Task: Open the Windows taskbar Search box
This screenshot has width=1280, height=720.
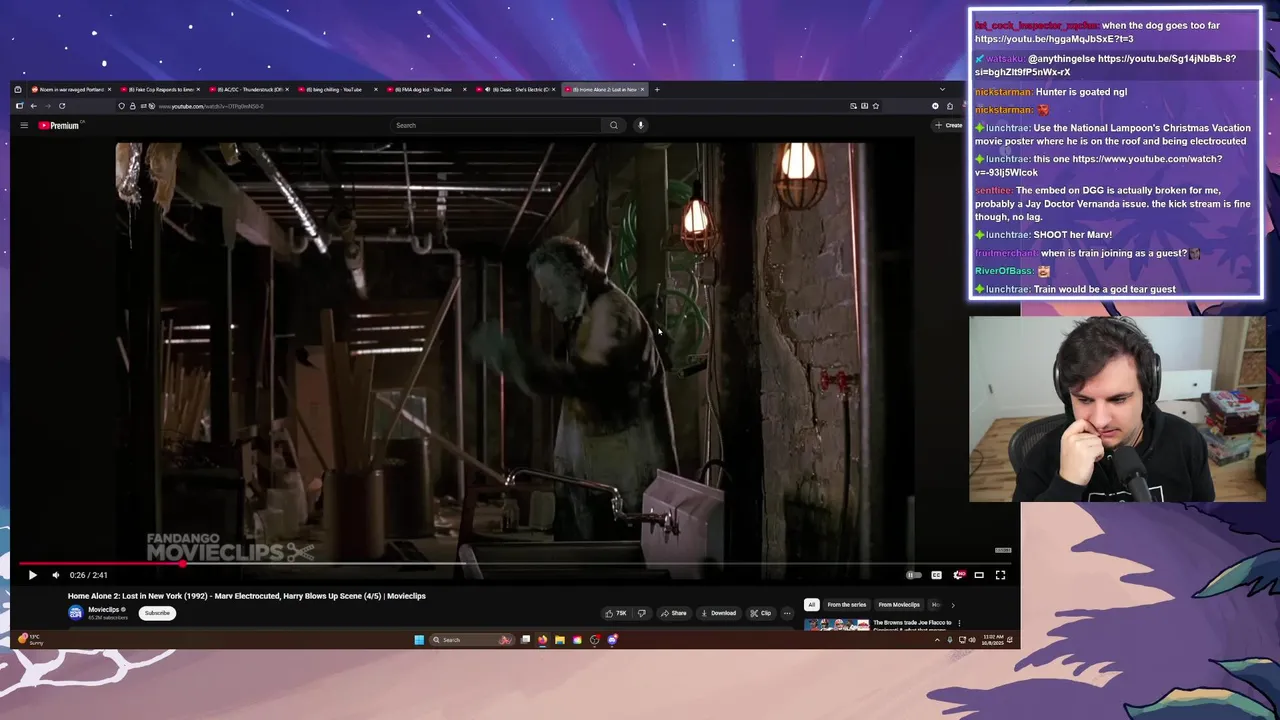Action: 471,640
